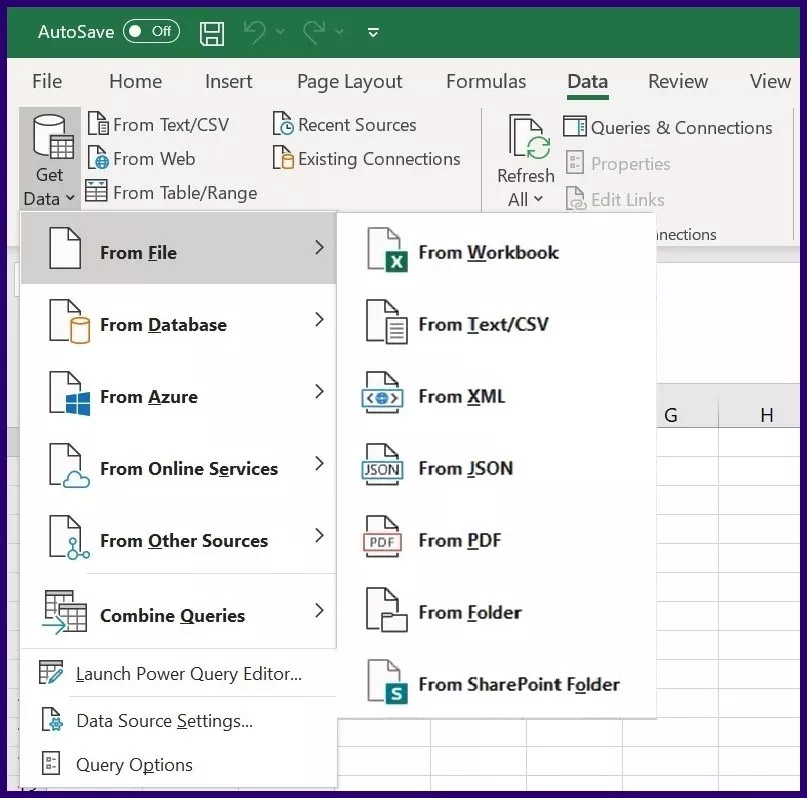The width and height of the screenshot is (807, 798).
Task: Select column H header
Action: click(x=766, y=415)
